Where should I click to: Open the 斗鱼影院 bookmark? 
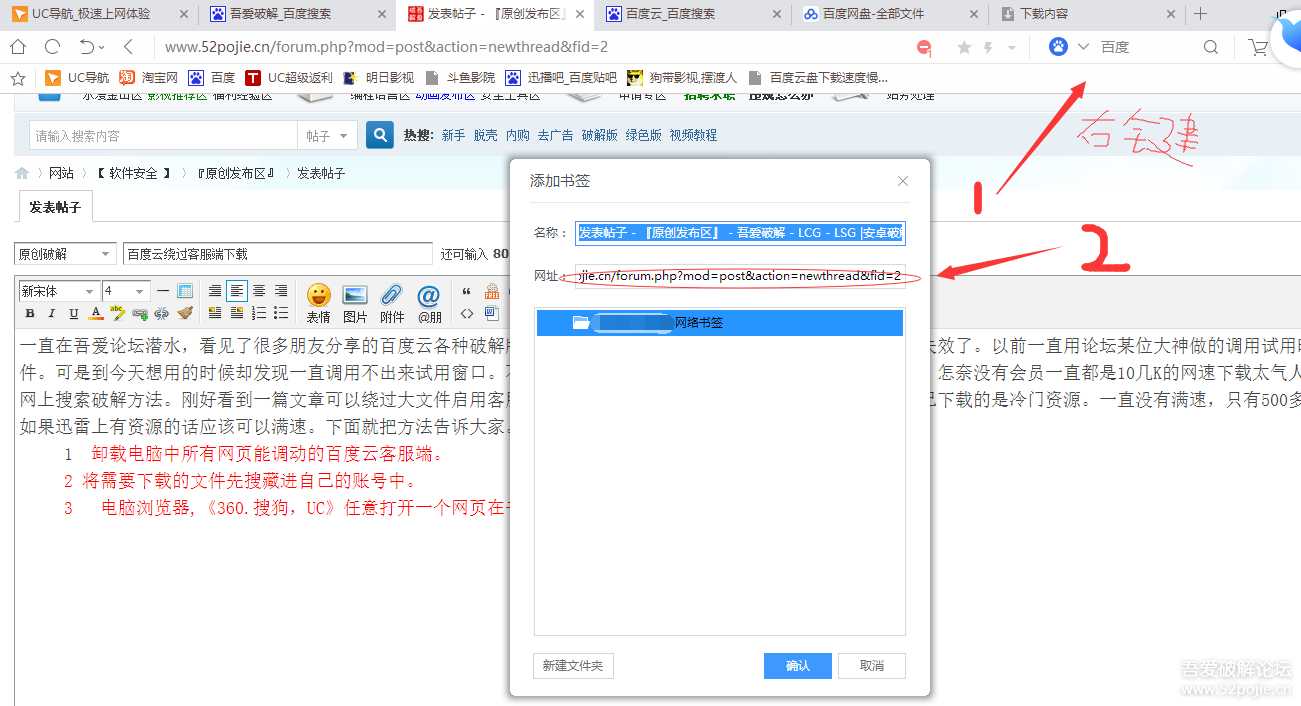tap(460, 77)
